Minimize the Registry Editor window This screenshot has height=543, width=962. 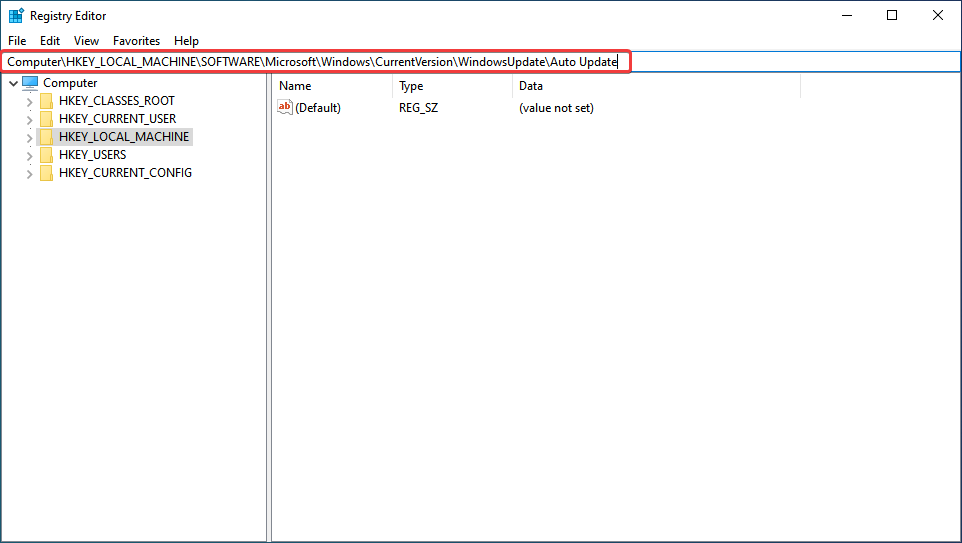847,15
